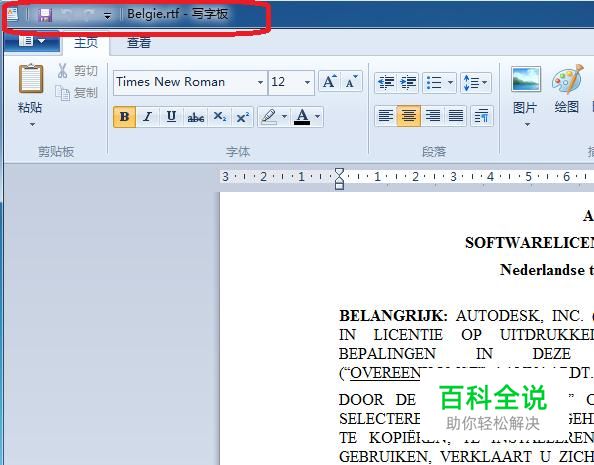Image resolution: width=594 pixels, height=465 pixels.
Task: Click the Belgie.rtf title text
Action: pos(153,14)
